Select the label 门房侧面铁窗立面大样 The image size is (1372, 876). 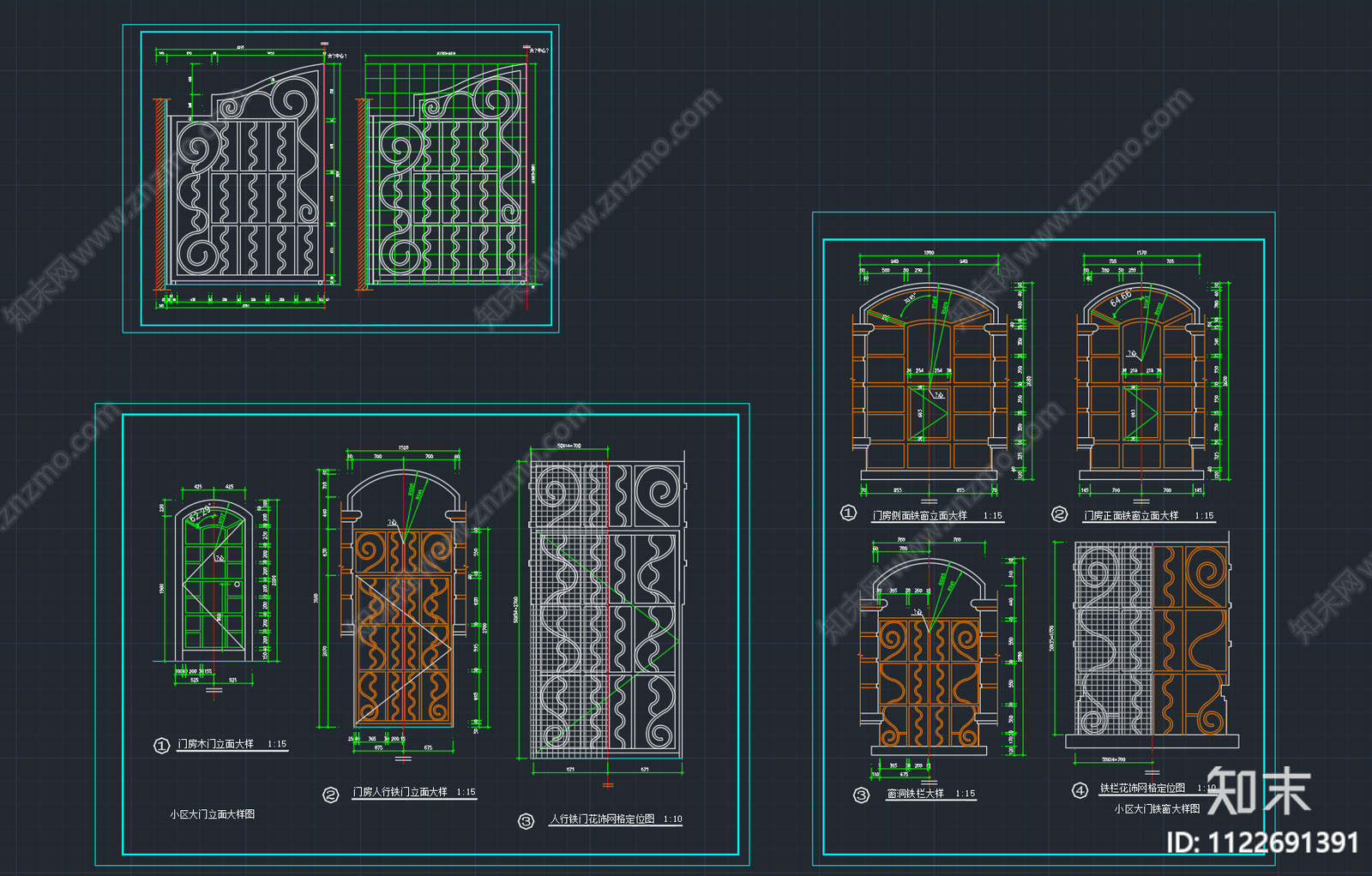pyautogui.click(x=919, y=515)
